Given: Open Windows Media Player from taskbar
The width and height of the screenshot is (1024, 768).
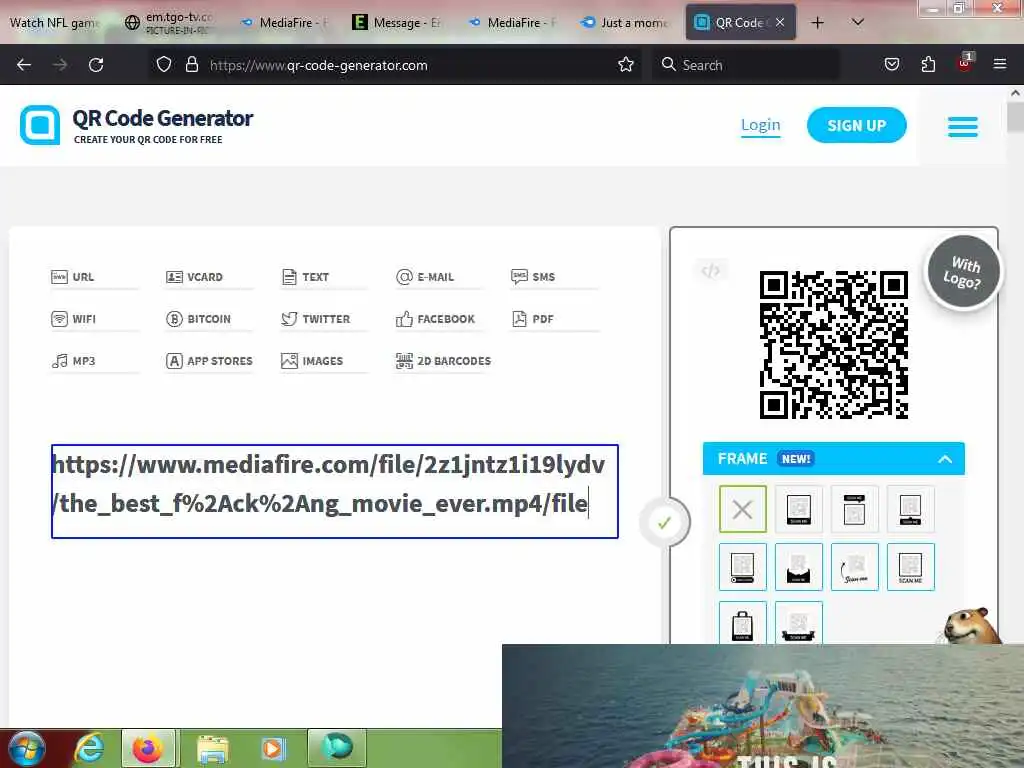Looking at the screenshot, I should point(273,748).
